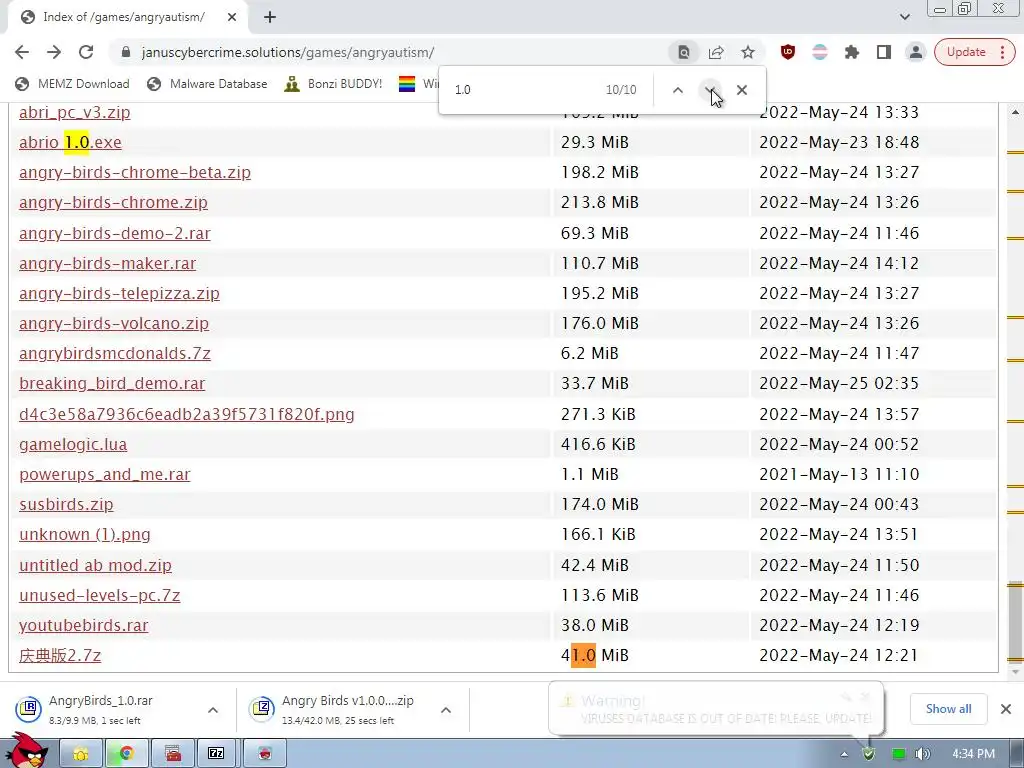The image size is (1024, 768).
Task: Download angrybirdsmcdonalds.7z
Action: tap(115, 353)
